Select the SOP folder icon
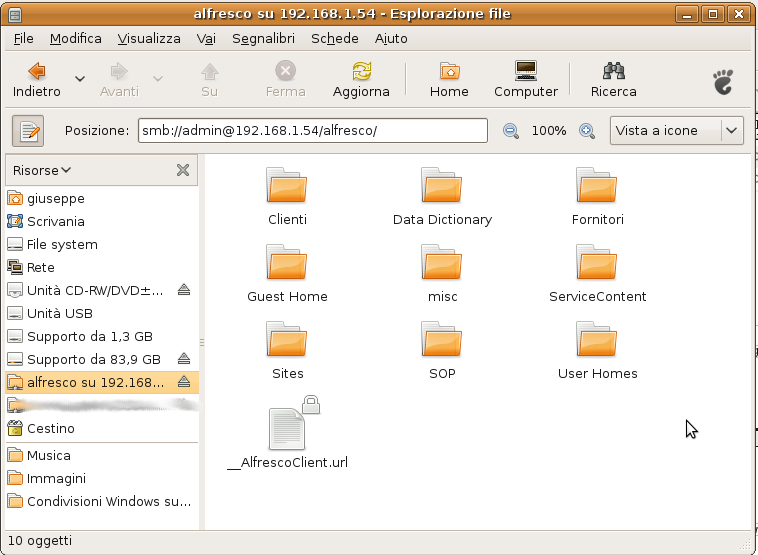 (x=441, y=339)
